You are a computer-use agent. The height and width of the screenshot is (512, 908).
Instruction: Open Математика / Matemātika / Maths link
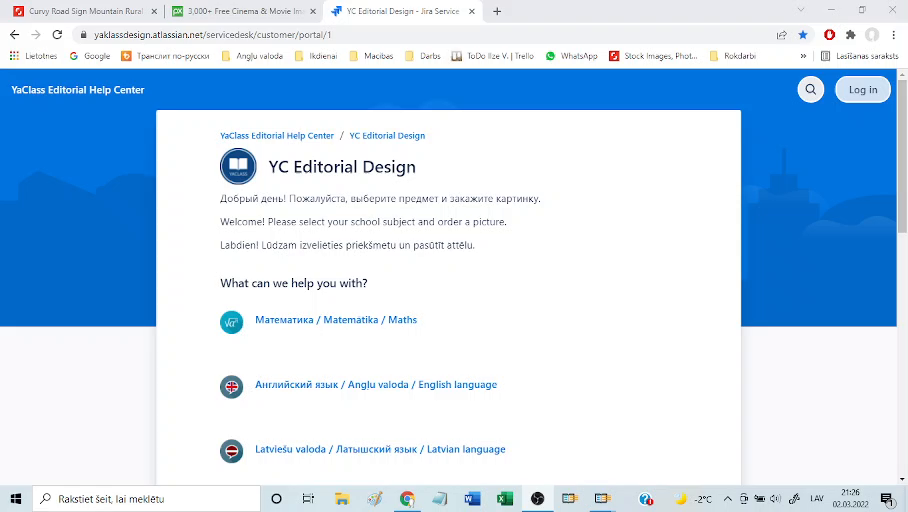point(336,320)
